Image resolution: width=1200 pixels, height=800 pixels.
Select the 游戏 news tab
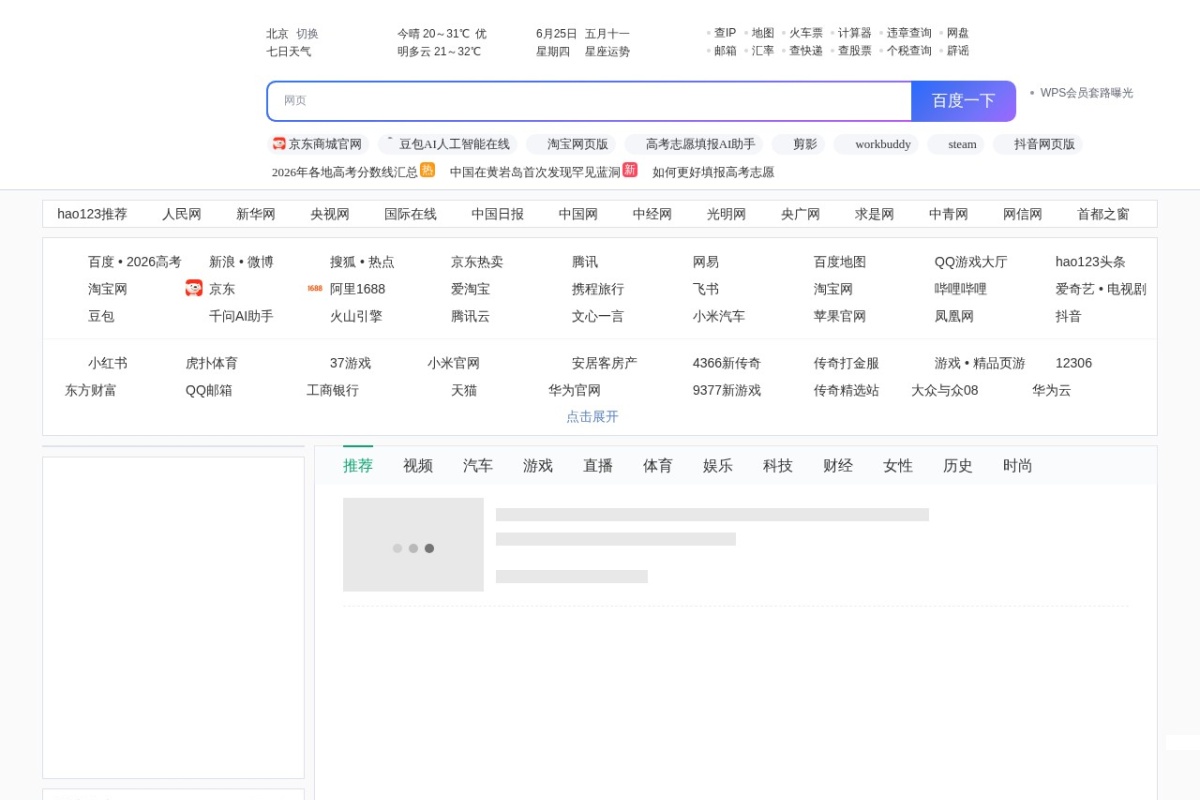click(538, 465)
